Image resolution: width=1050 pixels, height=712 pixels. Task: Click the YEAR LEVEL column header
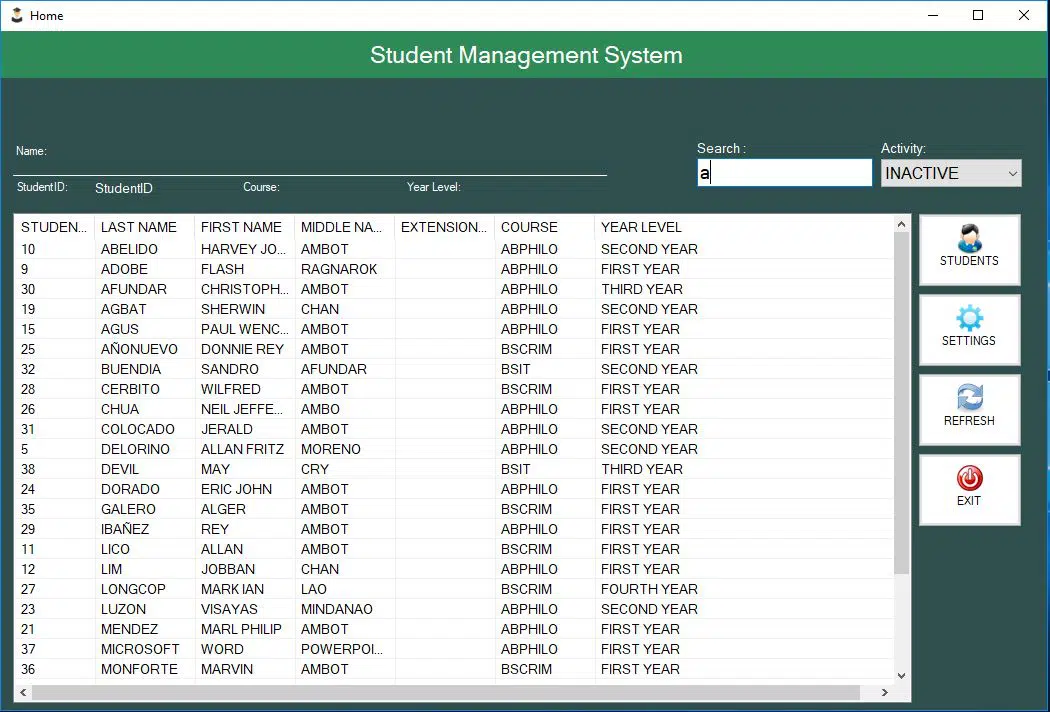point(641,227)
